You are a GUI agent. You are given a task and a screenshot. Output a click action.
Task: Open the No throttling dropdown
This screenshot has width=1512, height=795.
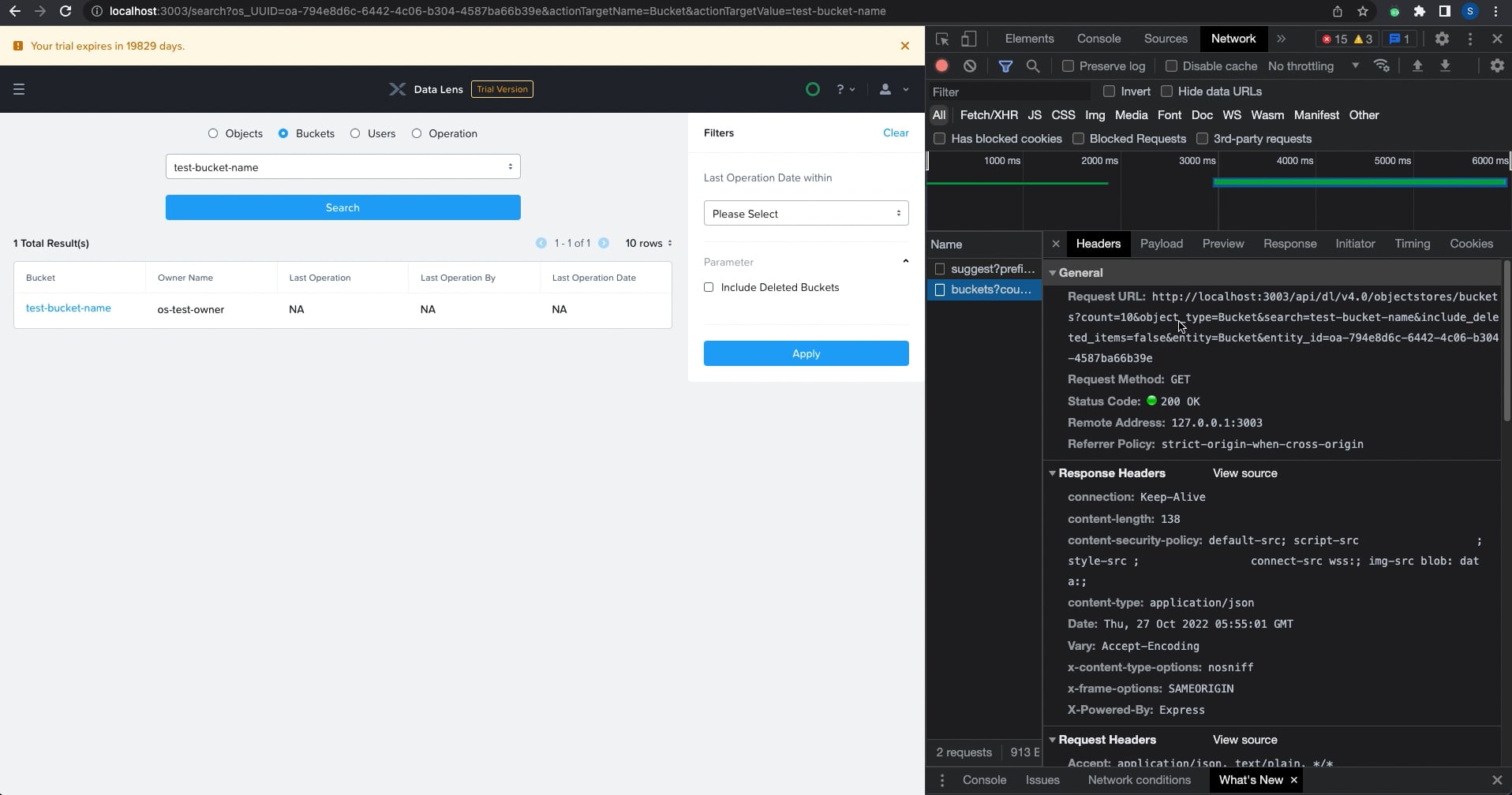(x=1313, y=66)
